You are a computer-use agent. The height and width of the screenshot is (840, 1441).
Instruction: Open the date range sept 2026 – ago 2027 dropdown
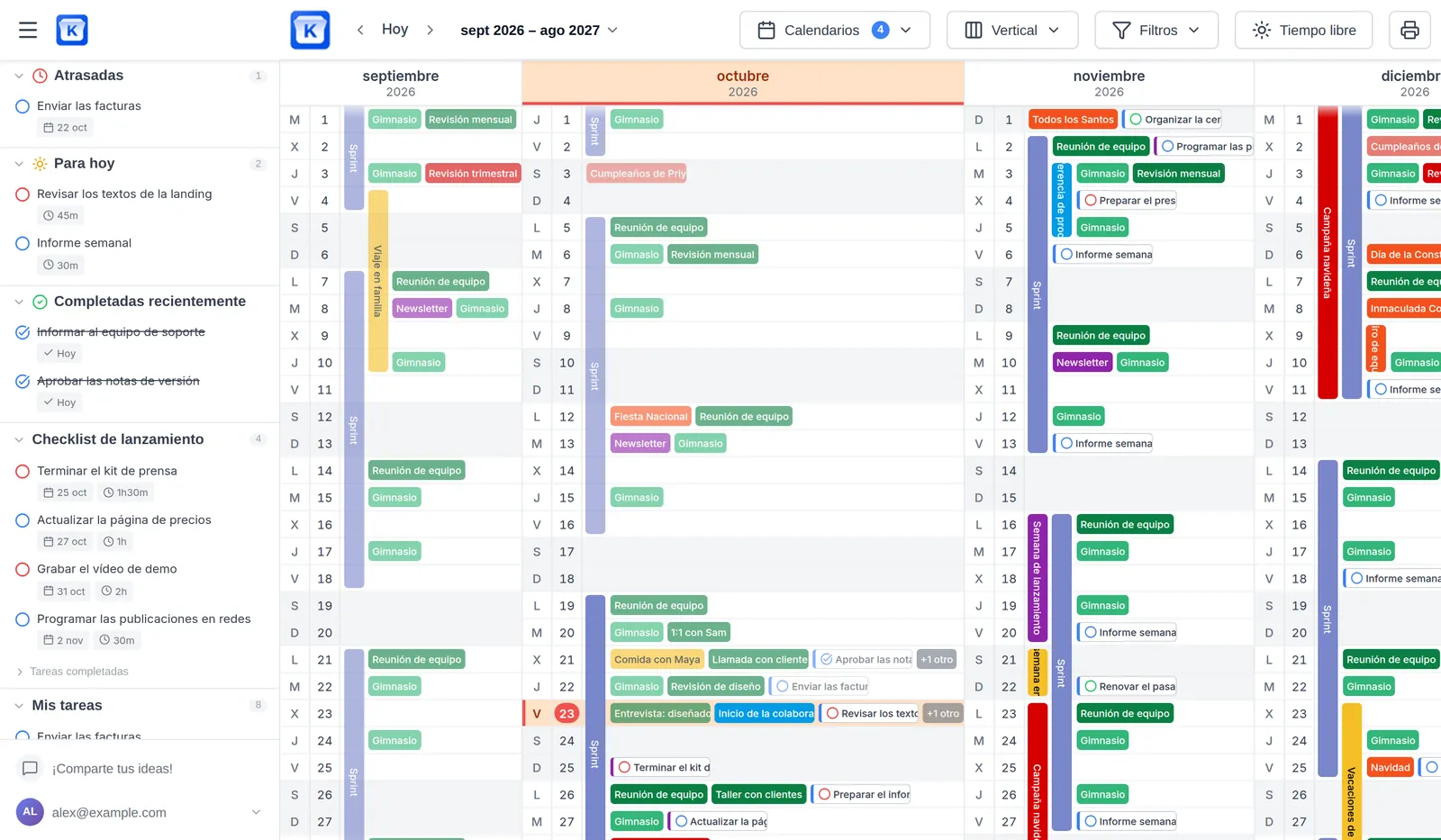[x=539, y=30]
